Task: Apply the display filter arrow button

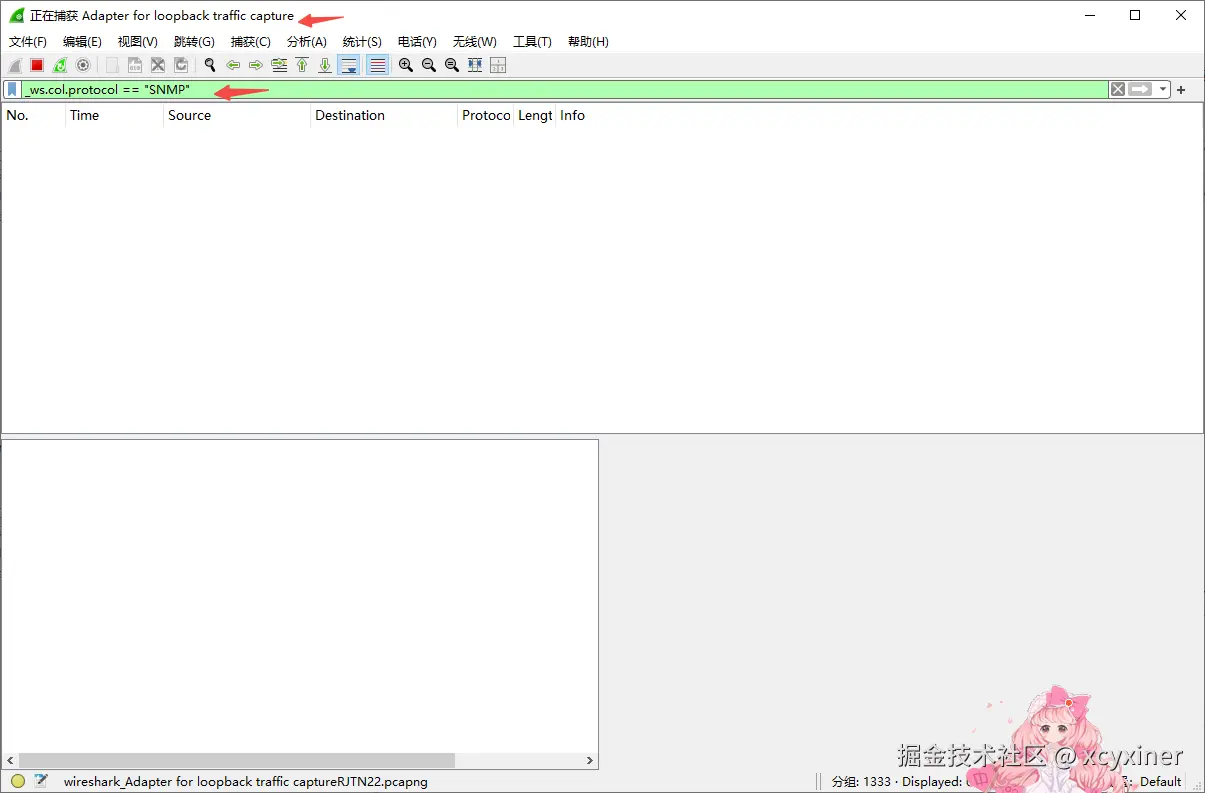Action: [x=1141, y=90]
